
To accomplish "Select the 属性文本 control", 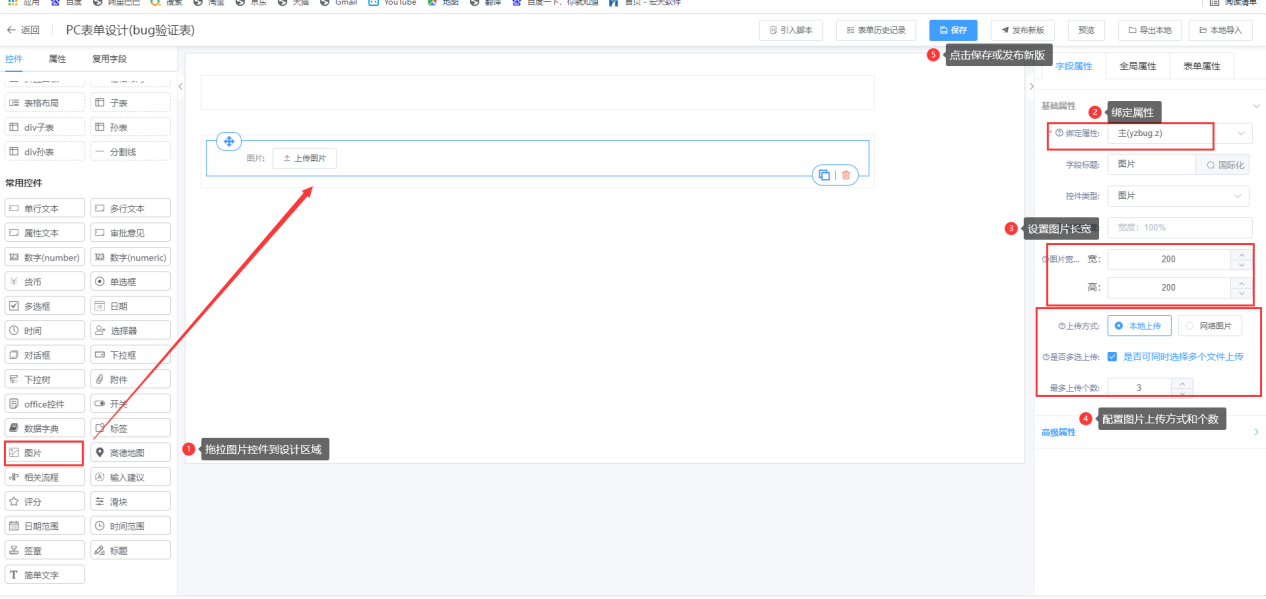I will tap(44, 233).
